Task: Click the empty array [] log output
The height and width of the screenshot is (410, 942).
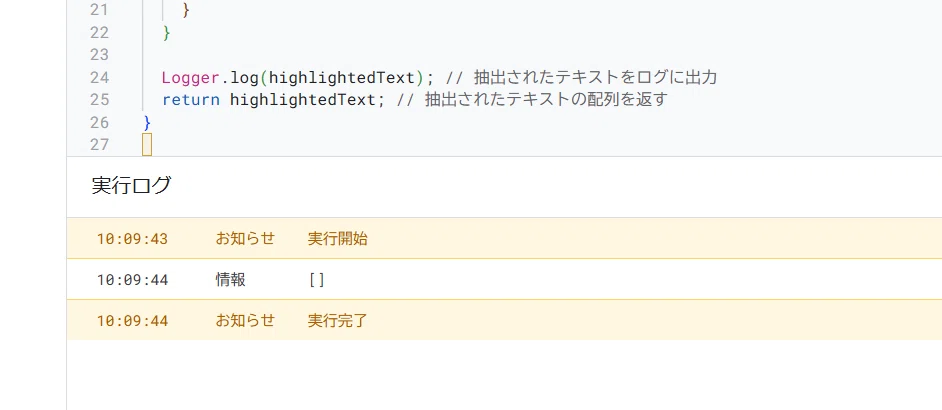Action: click(317, 280)
